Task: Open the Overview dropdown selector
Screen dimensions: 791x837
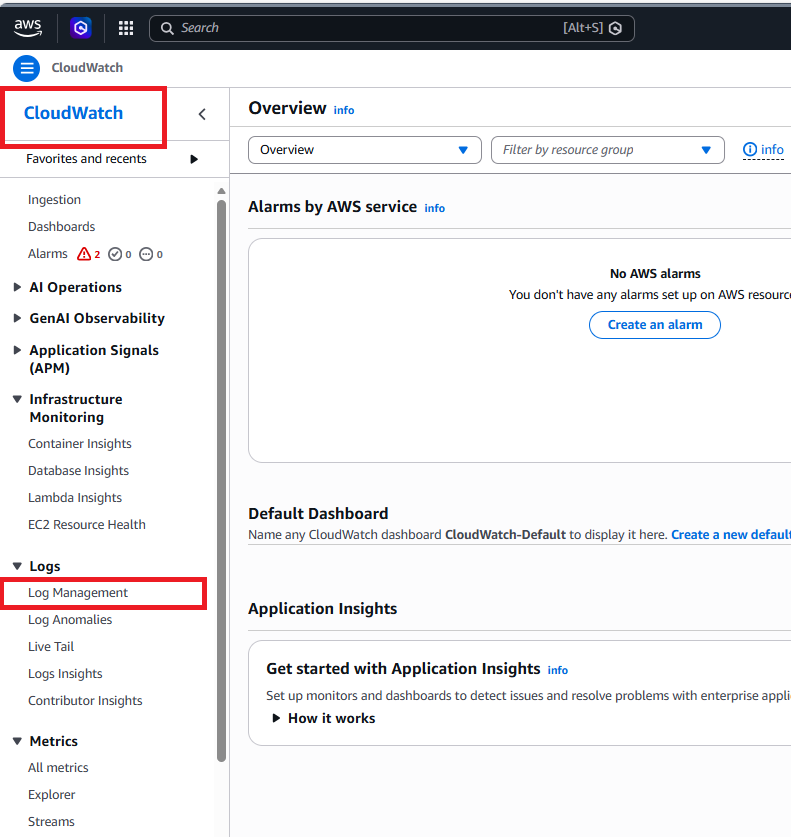Action: click(x=364, y=150)
